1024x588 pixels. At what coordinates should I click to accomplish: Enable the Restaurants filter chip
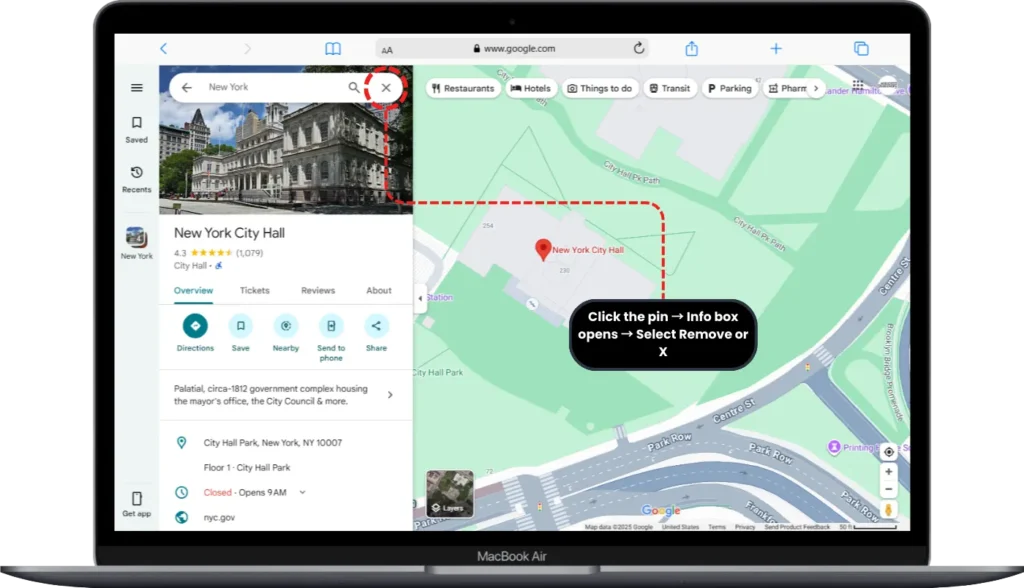pos(462,88)
